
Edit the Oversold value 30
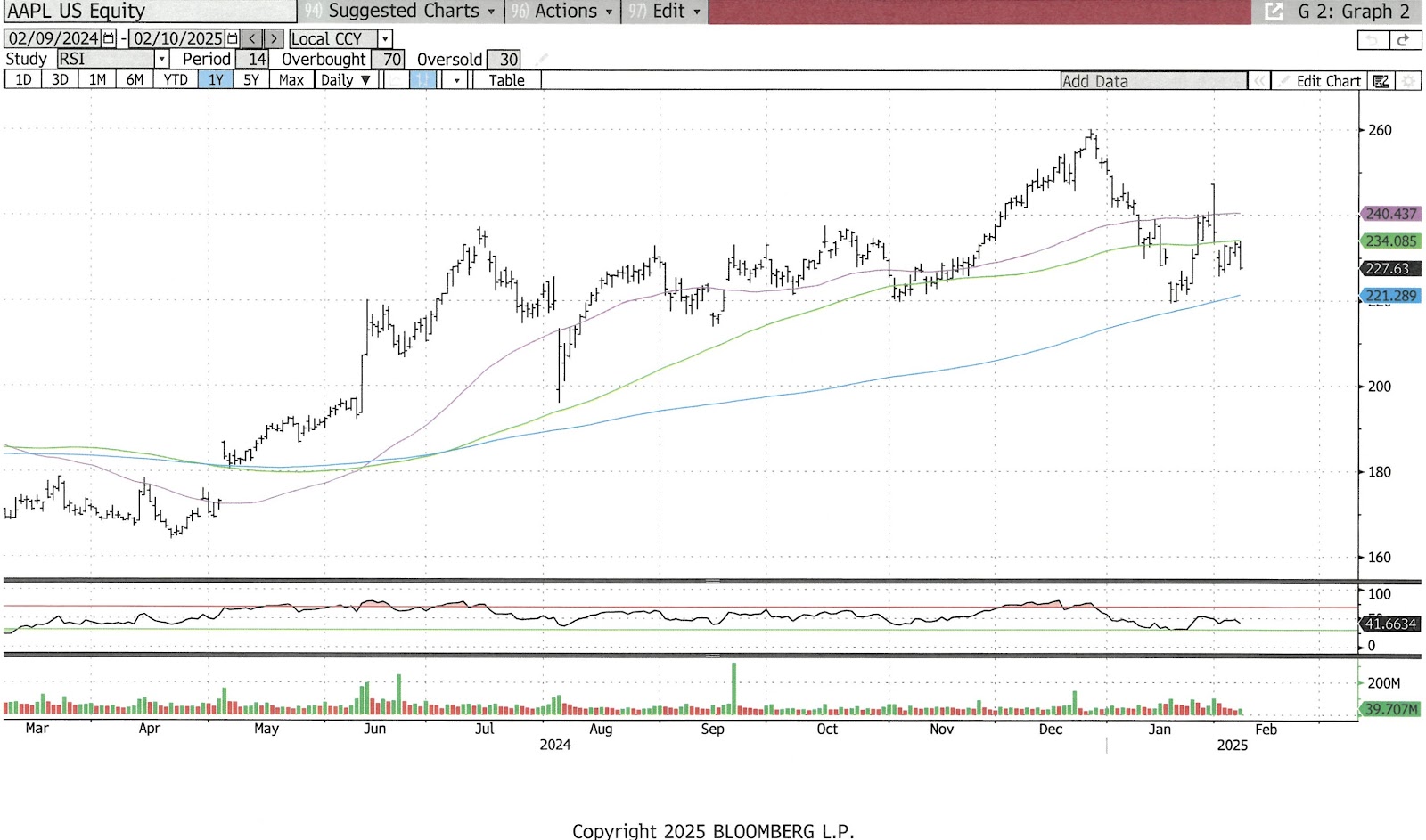504,59
